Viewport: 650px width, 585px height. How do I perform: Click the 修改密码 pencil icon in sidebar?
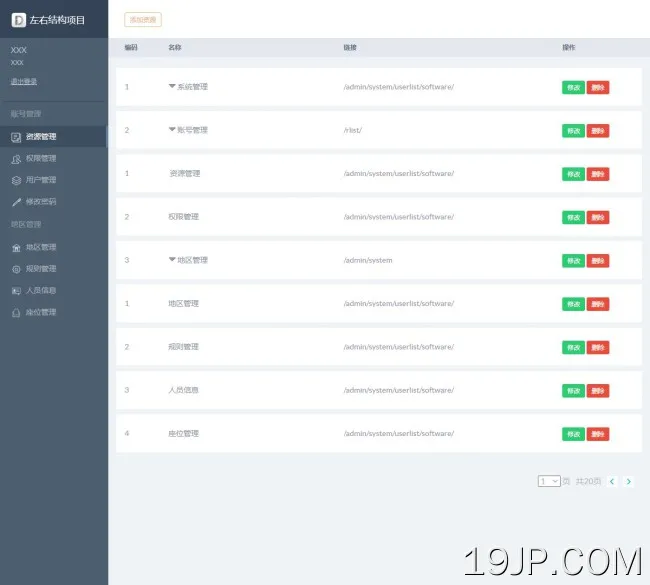(16, 202)
